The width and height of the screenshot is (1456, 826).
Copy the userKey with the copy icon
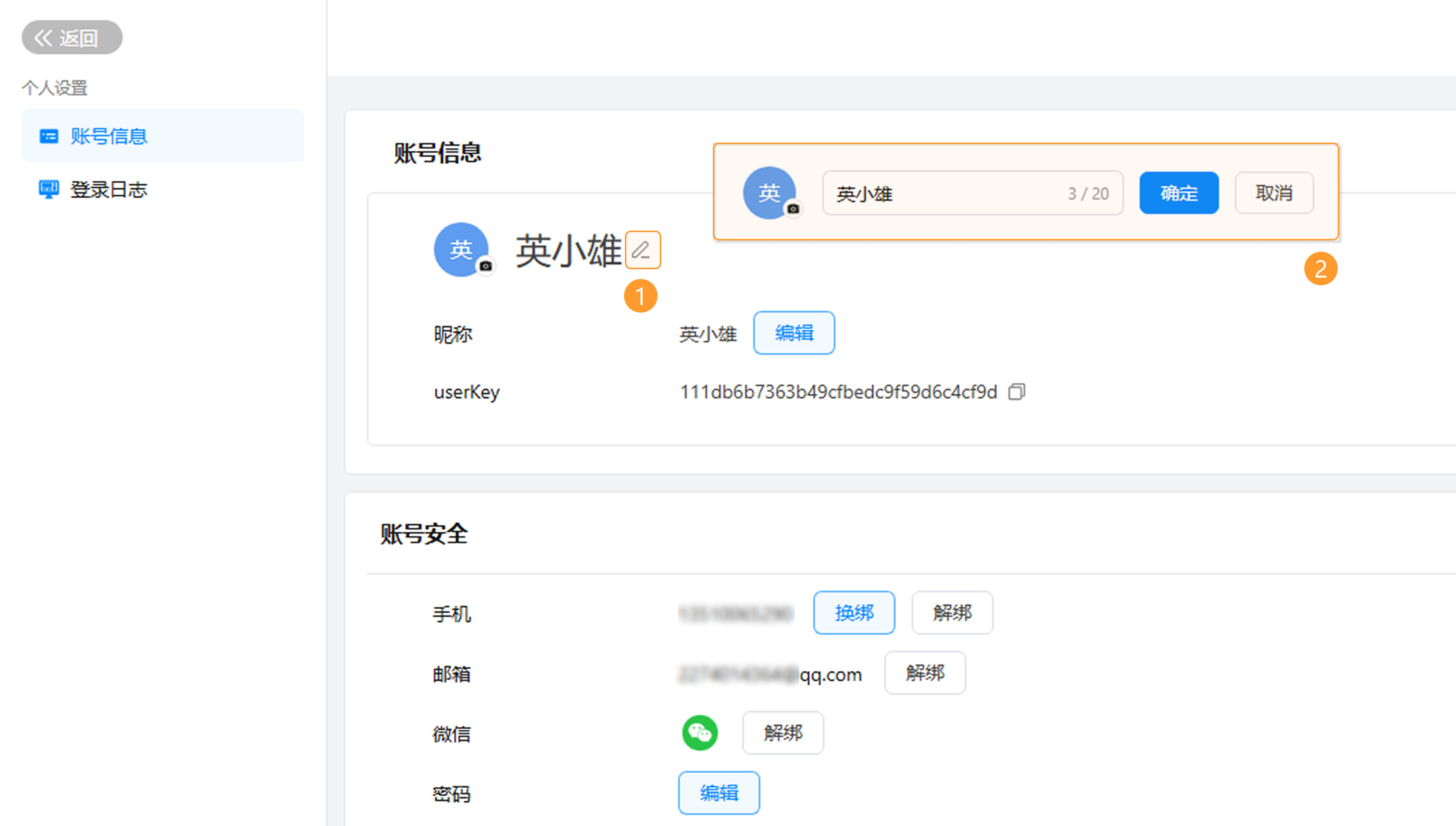[x=1017, y=391]
